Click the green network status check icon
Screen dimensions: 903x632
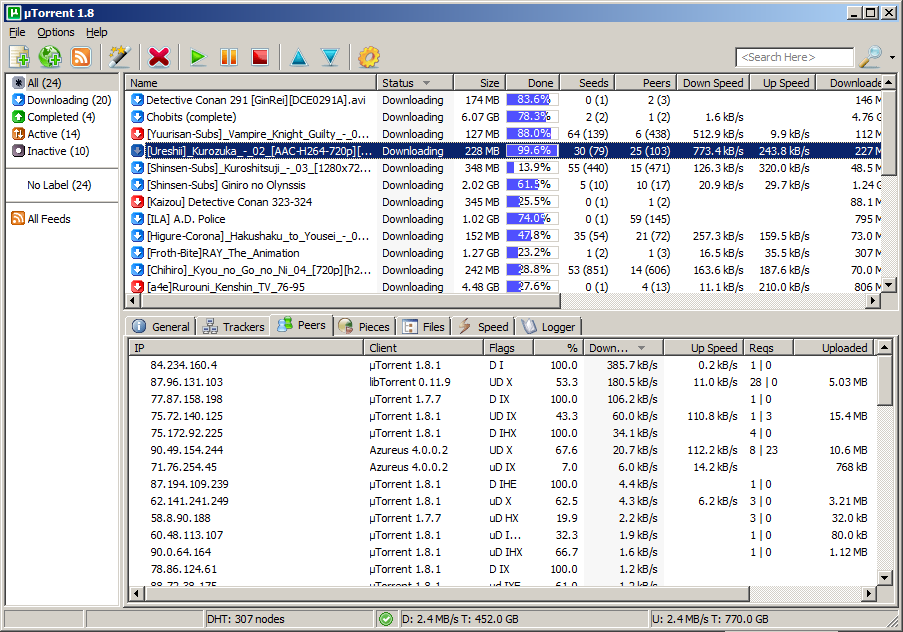386,619
